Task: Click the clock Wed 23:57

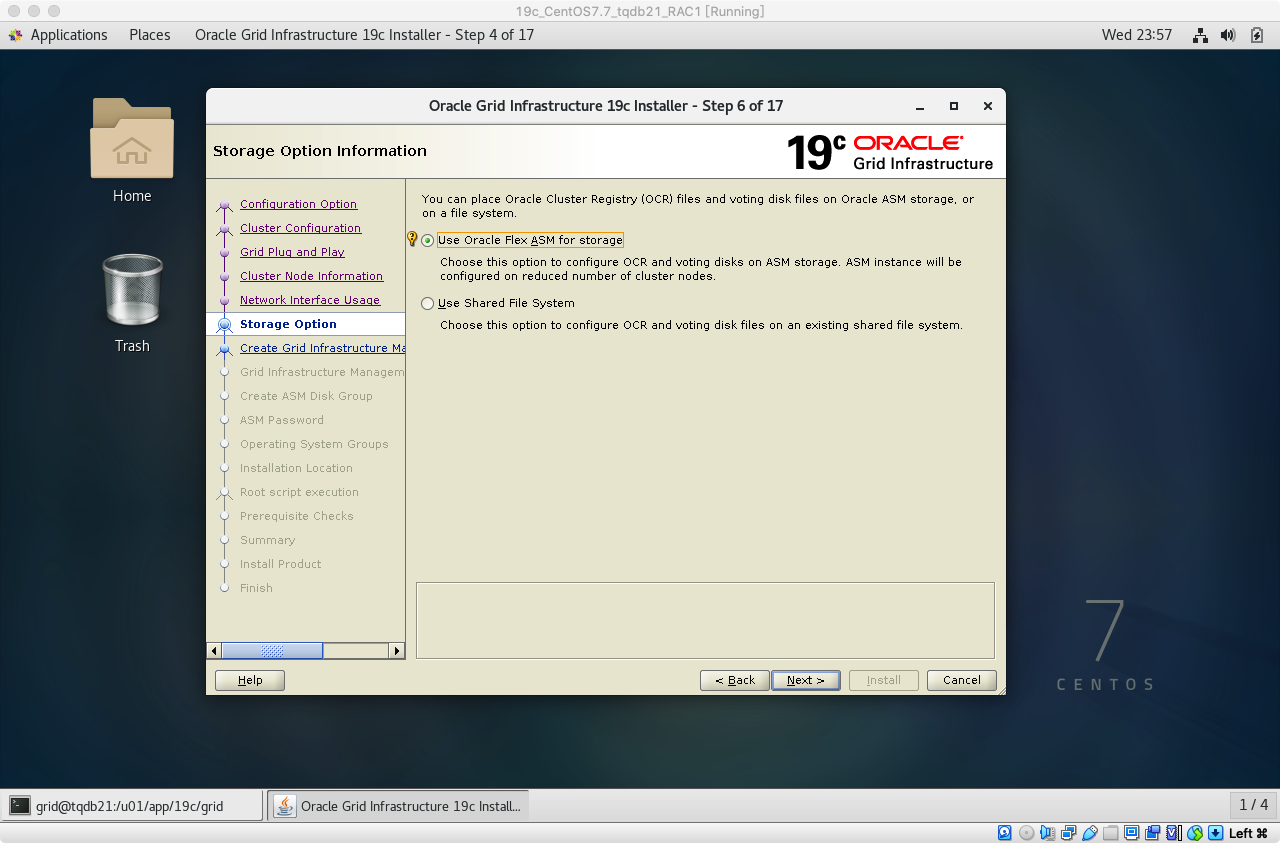Action: (x=1137, y=35)
